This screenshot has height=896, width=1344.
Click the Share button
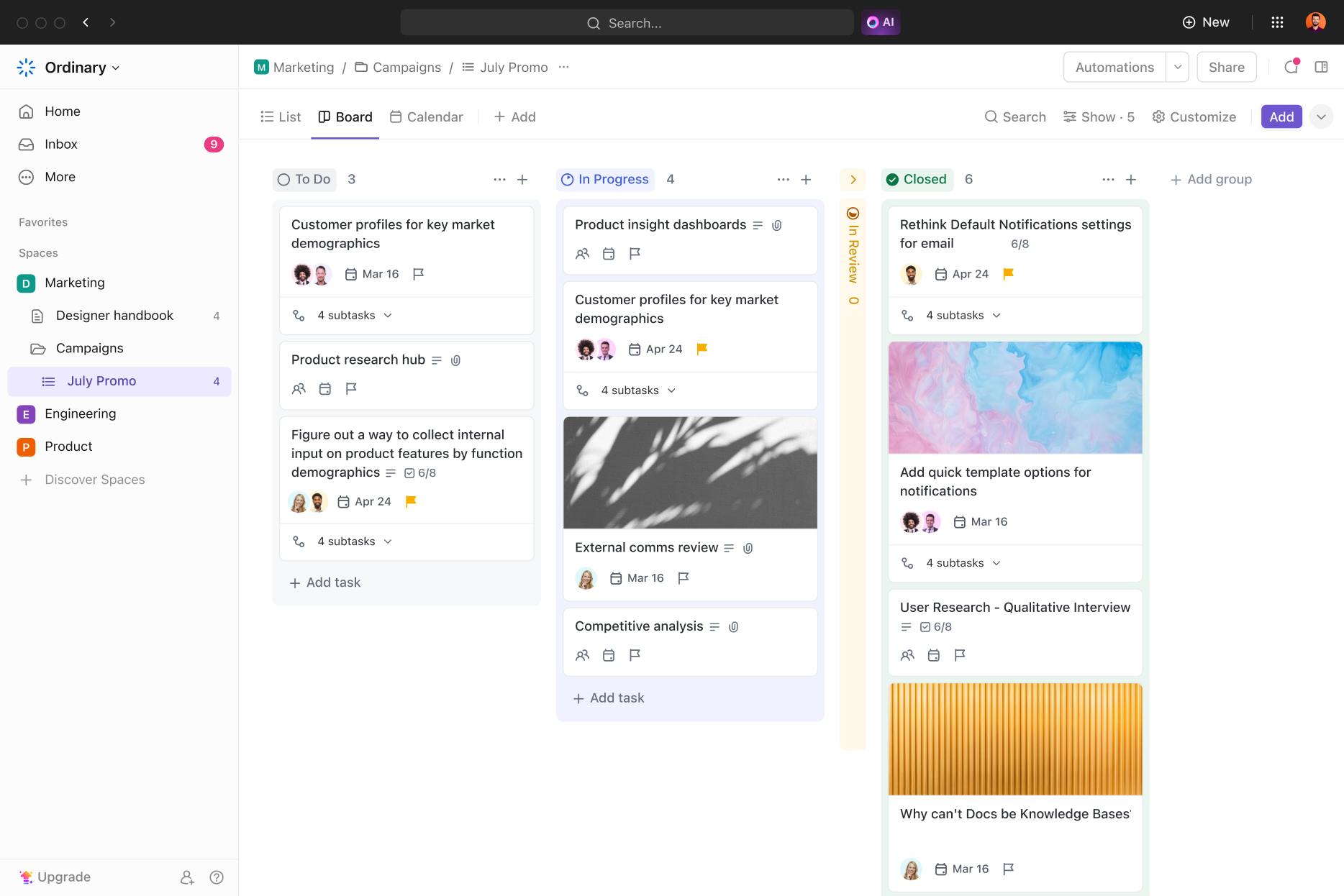tap(1226, 67)
